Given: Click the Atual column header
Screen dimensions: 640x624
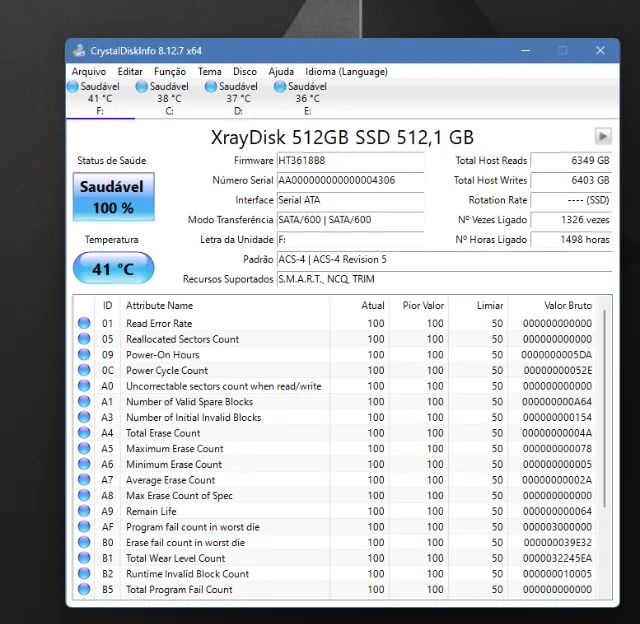Looking at the screenshot, I should (x=359, y=305).
